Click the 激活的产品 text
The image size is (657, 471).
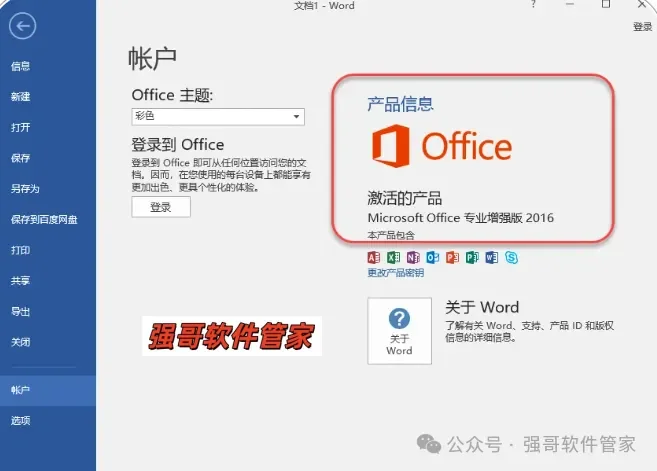[x=405, y=198]
